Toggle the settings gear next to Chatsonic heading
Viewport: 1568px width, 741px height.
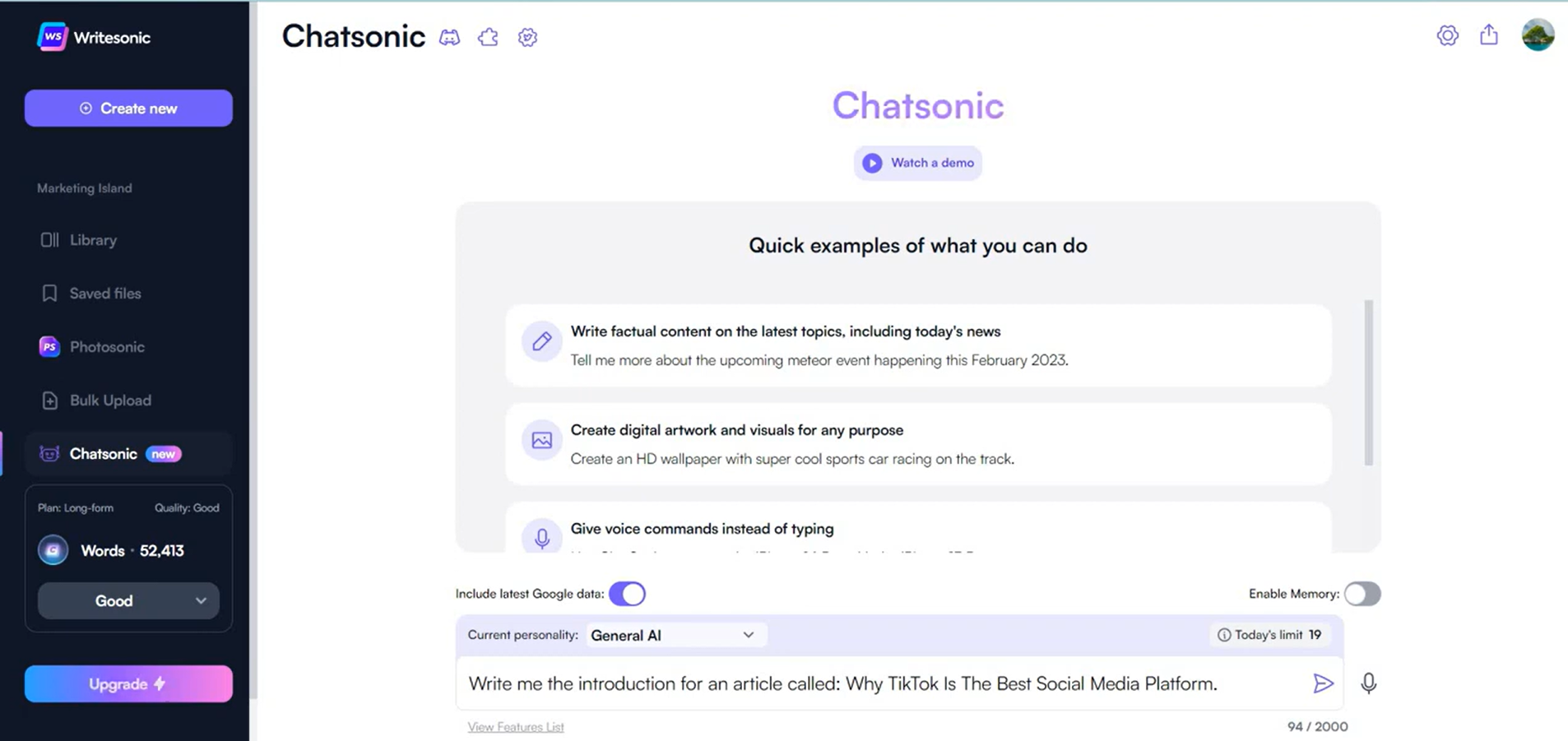(x=527, y=37)
